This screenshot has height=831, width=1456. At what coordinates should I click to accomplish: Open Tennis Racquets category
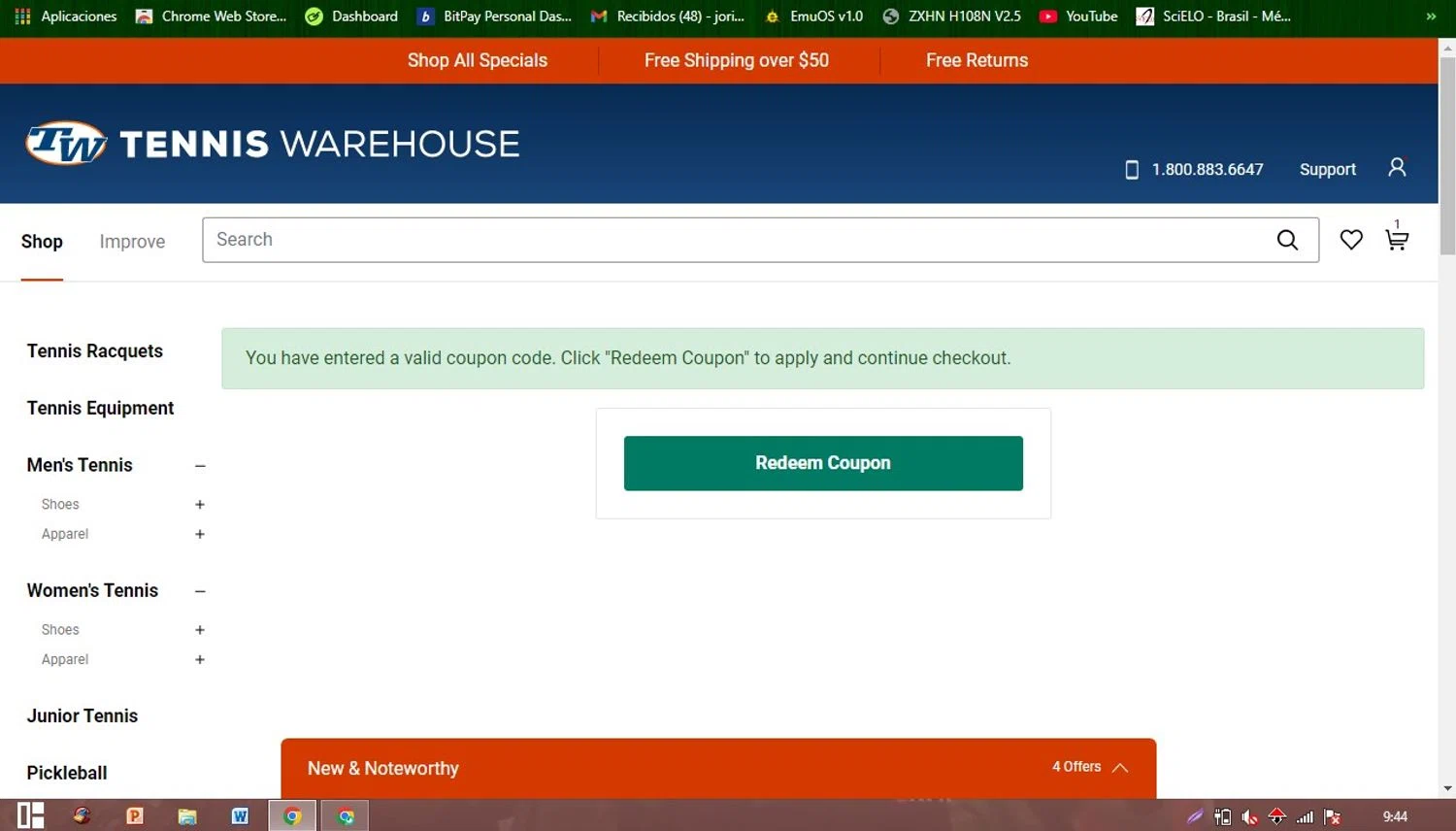(95, 351)
